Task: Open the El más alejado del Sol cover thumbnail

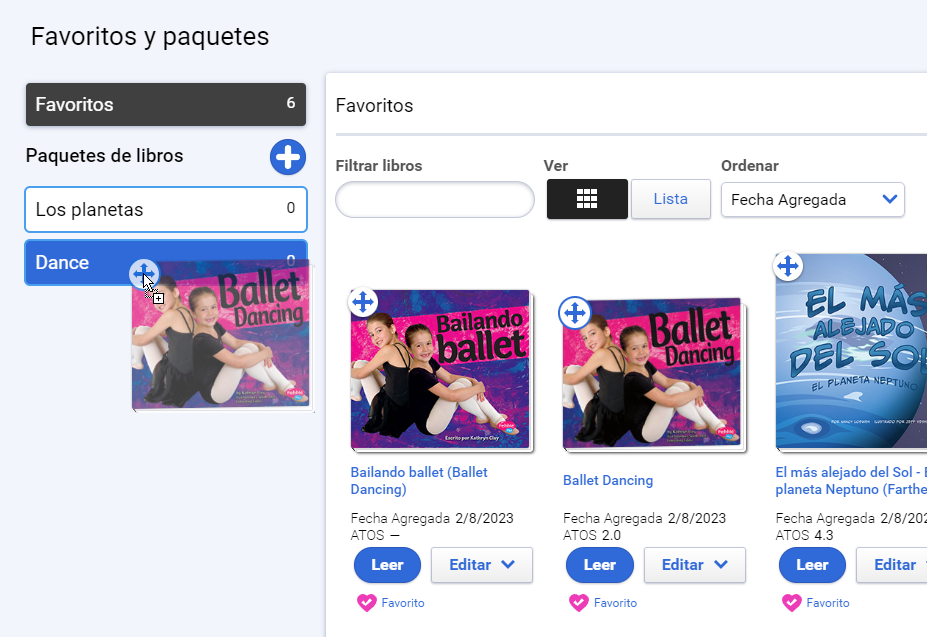Action: tap(851, 351)
